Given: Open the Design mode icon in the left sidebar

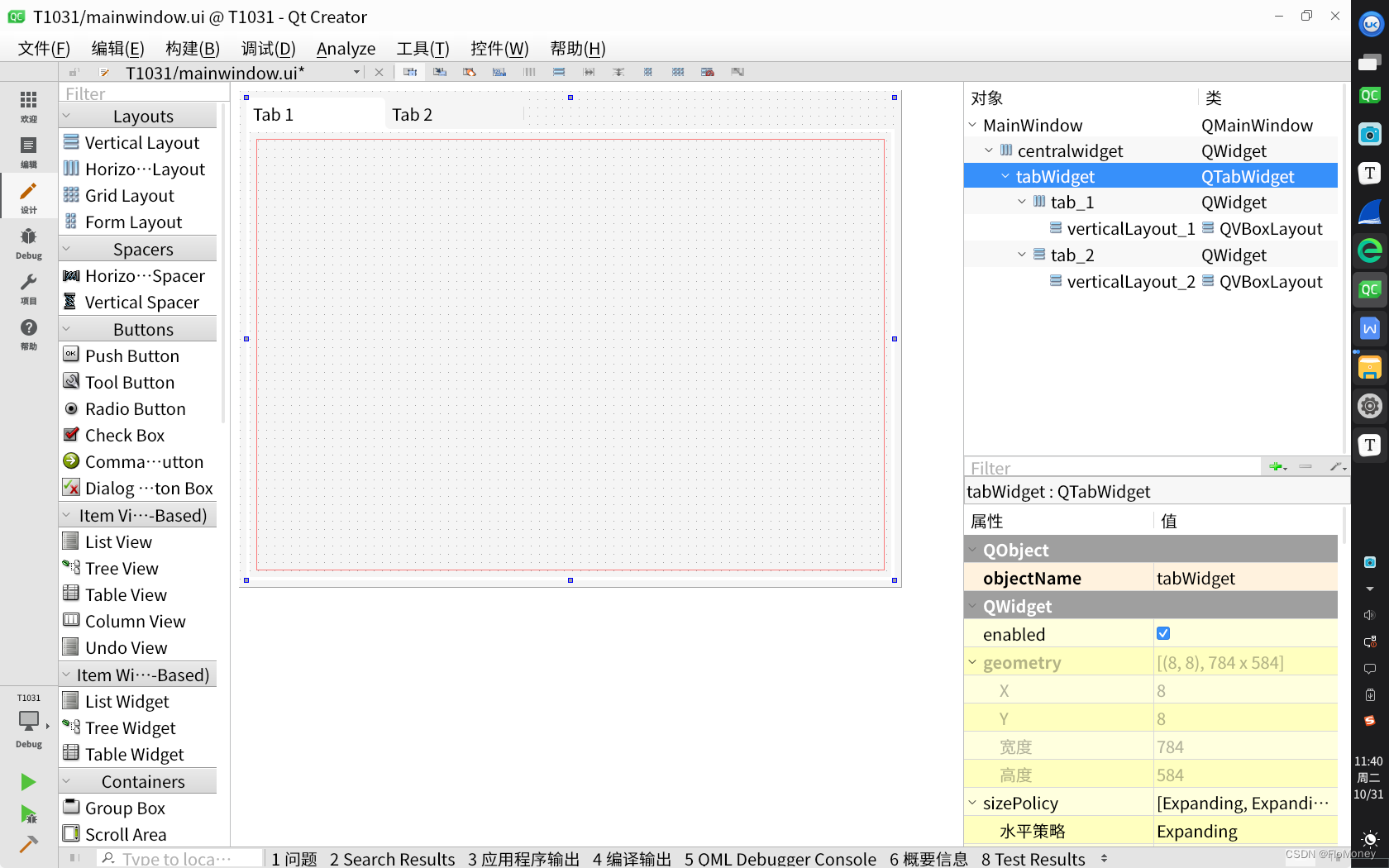Looking at the screenshot, I should click(28, 196).
